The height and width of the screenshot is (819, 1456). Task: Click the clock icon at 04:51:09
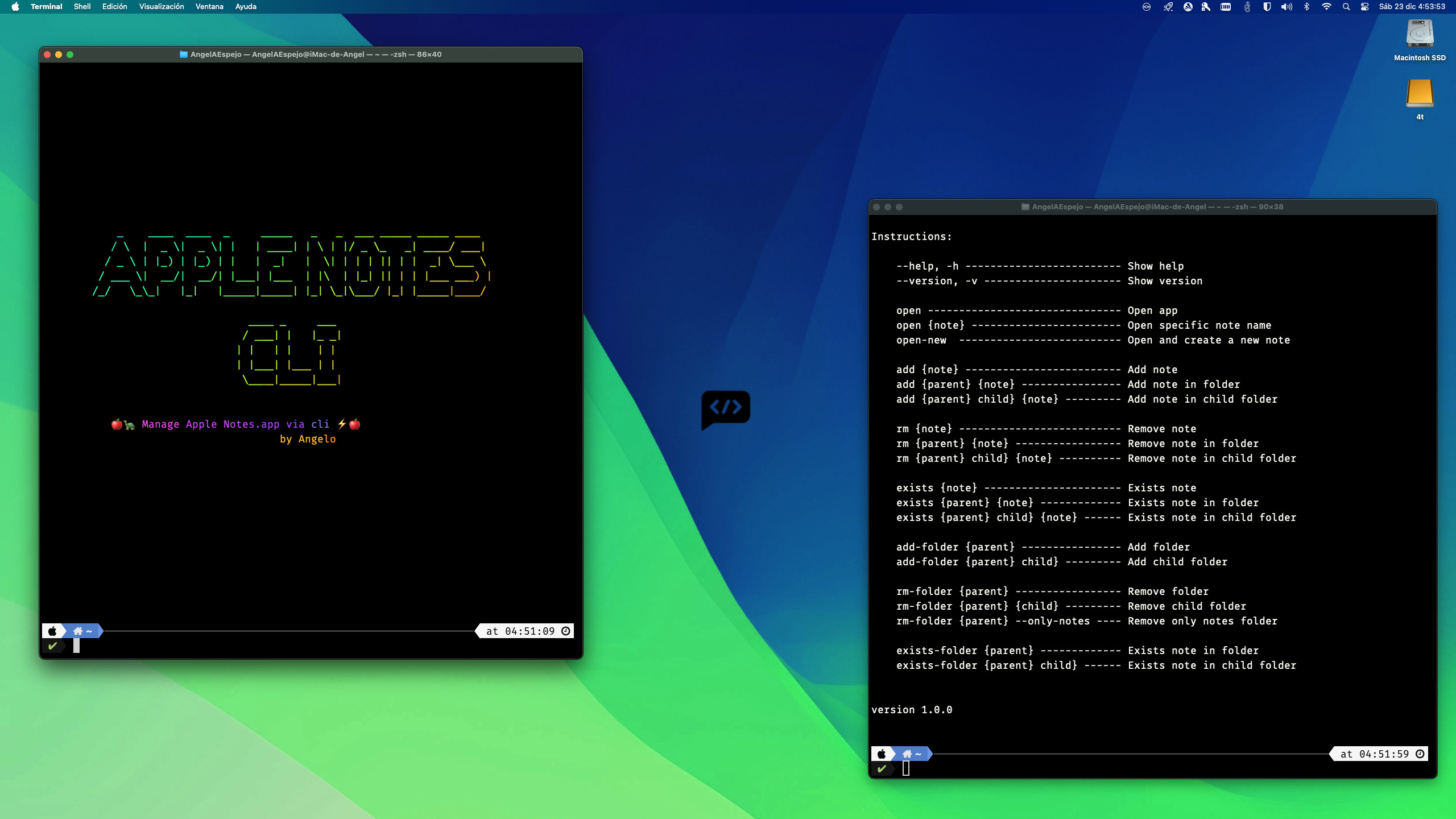pyautogui.click(x=566, y=631)
